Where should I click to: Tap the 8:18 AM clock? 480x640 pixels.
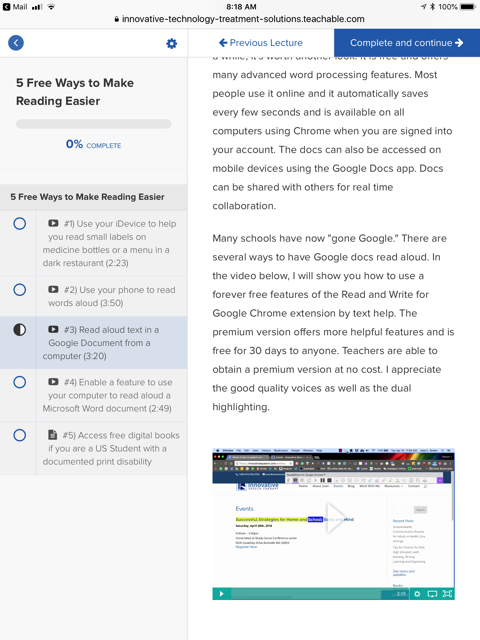tap(241, 7)
